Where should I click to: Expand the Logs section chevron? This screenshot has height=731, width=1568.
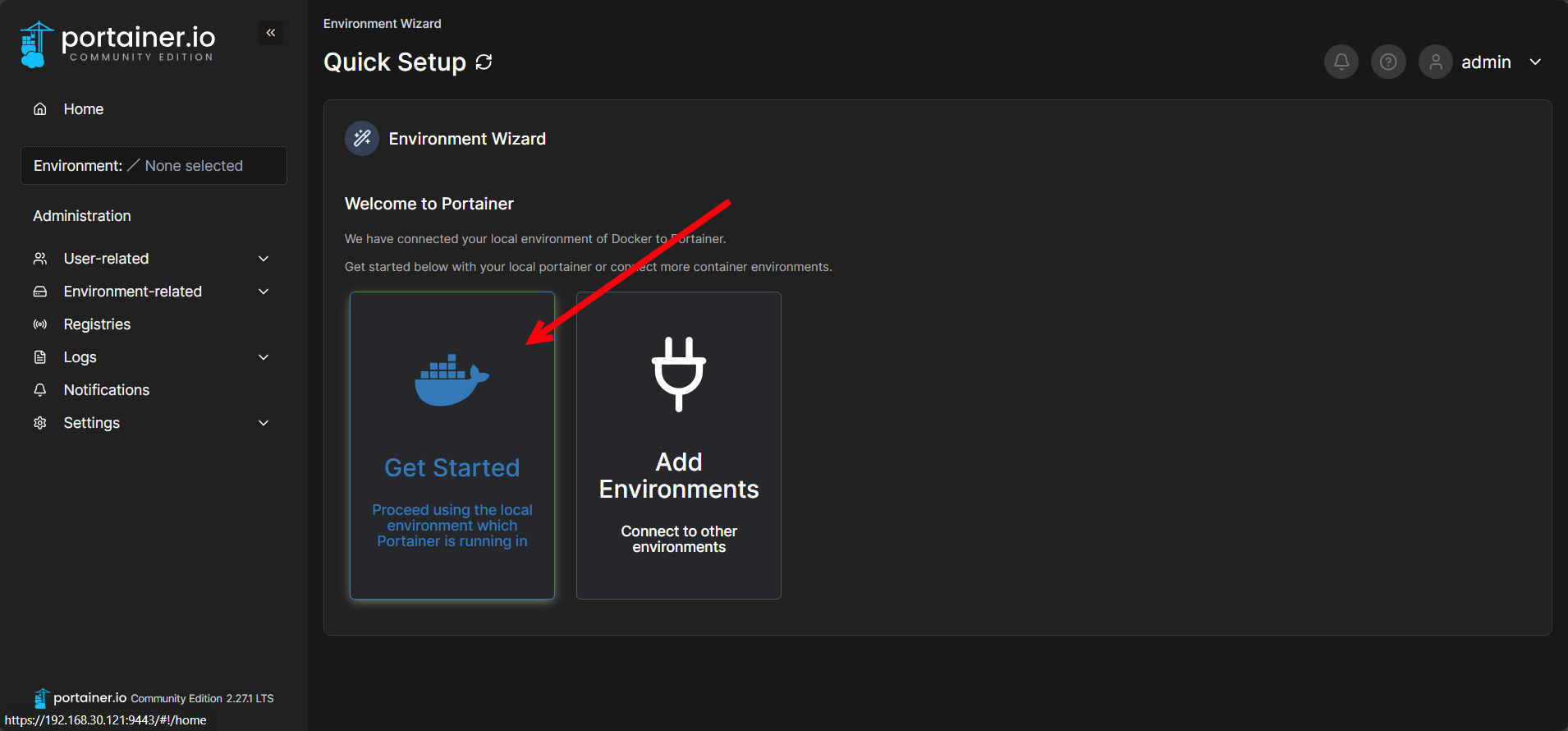(x=264, y=357)
